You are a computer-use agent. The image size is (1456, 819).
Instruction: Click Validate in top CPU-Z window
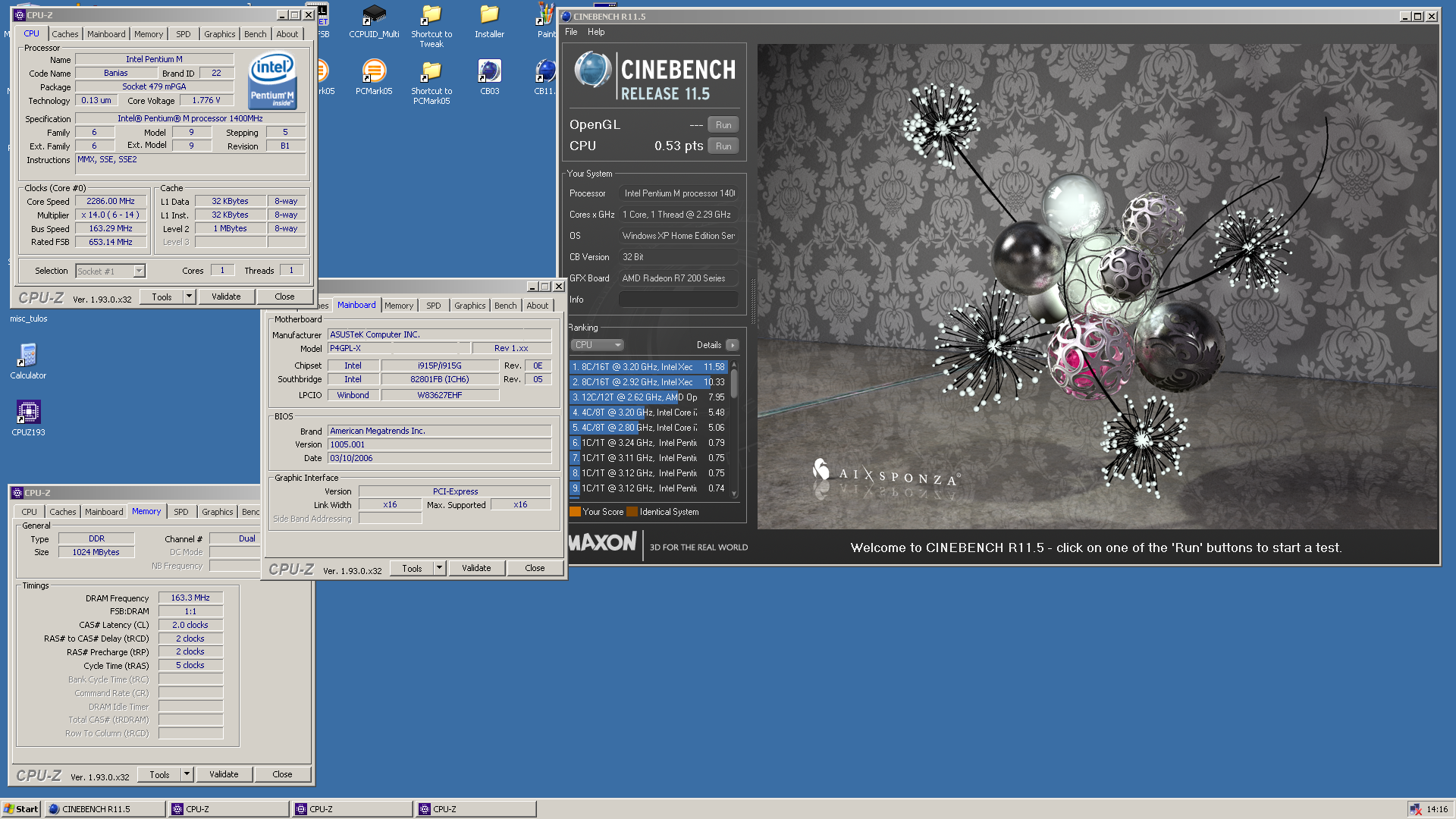point(226,297)
